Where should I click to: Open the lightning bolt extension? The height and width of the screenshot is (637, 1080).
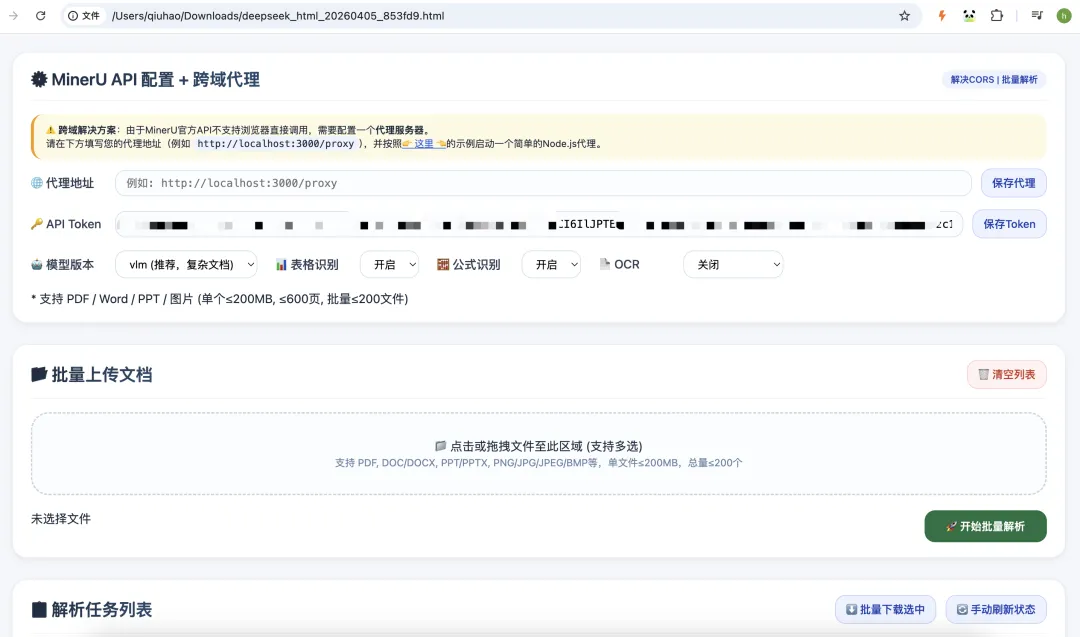(x=942, y=15)
